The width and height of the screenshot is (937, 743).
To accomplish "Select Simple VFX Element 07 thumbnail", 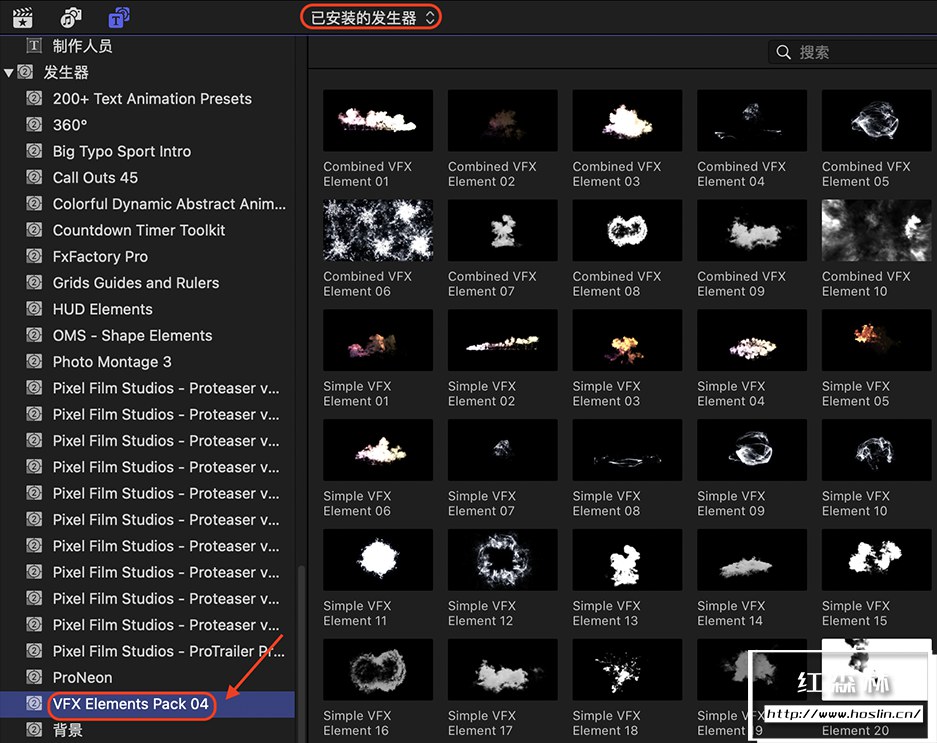I will [503, 450].
